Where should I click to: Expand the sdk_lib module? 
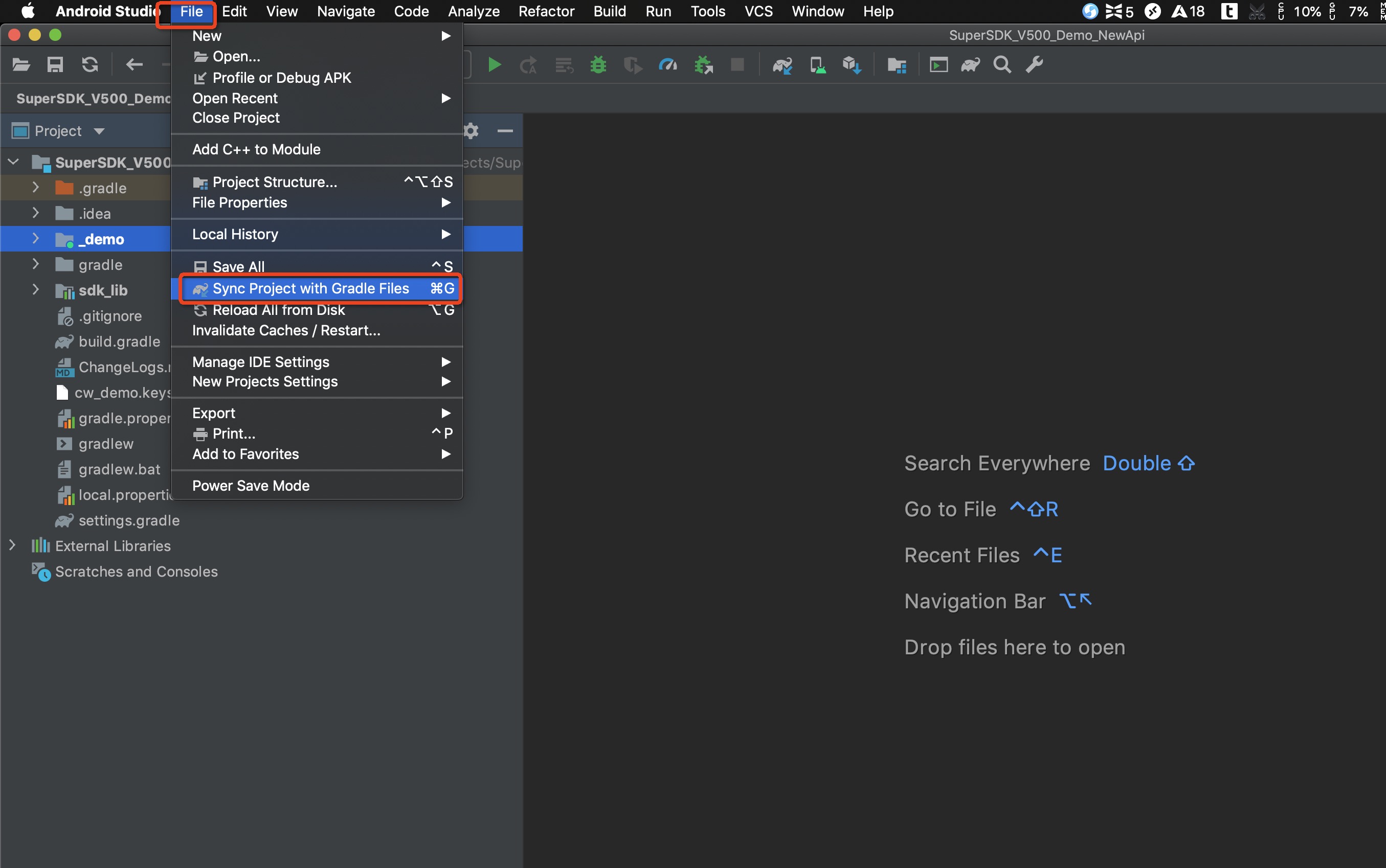[36, 289]
